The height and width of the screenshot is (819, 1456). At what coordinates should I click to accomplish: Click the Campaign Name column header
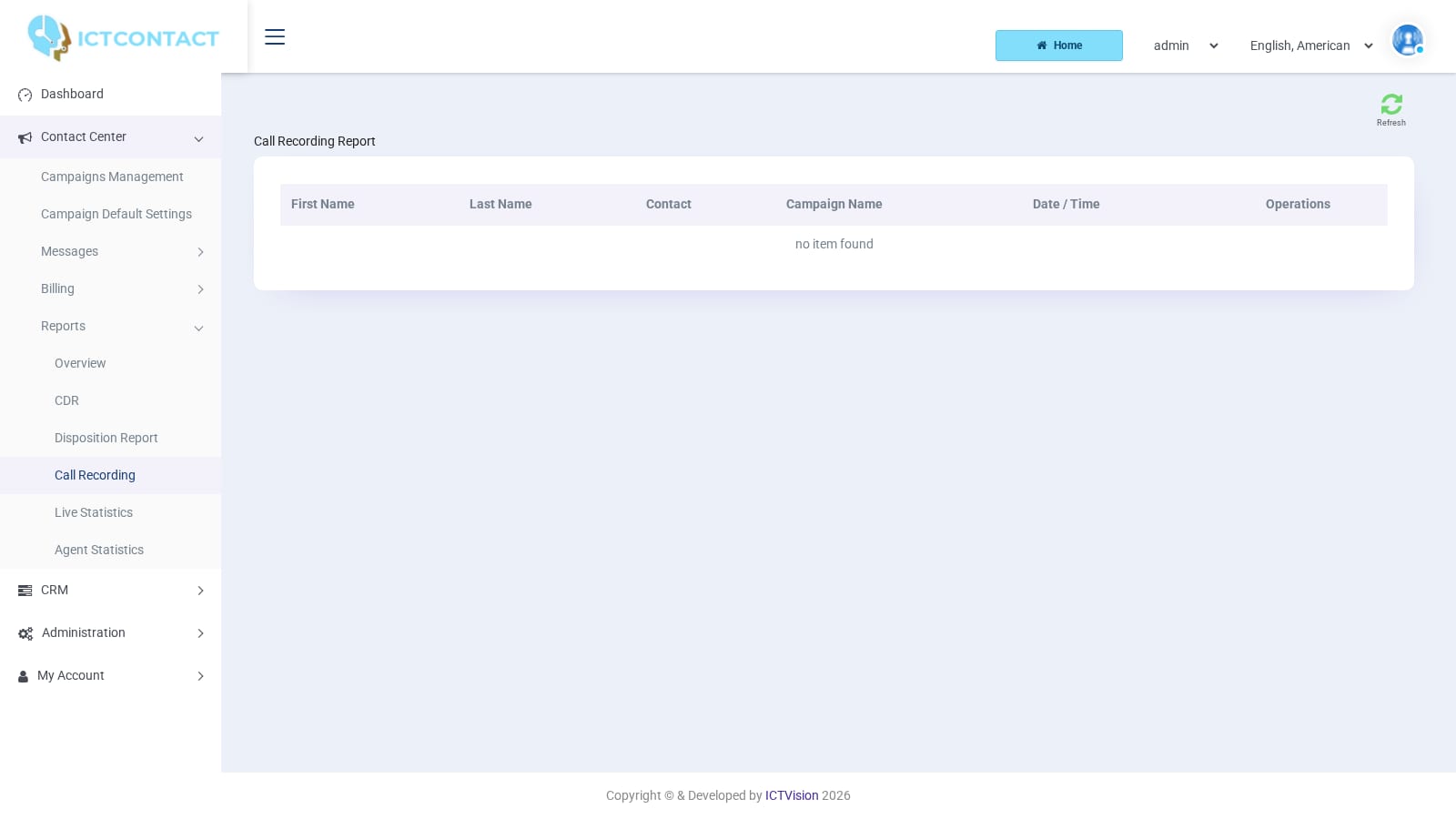(834, 204)
